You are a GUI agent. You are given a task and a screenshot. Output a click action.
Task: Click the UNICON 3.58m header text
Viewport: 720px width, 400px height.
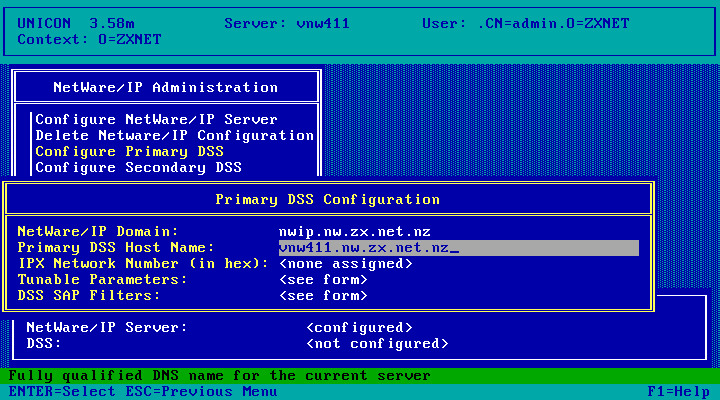click(76, 23)
